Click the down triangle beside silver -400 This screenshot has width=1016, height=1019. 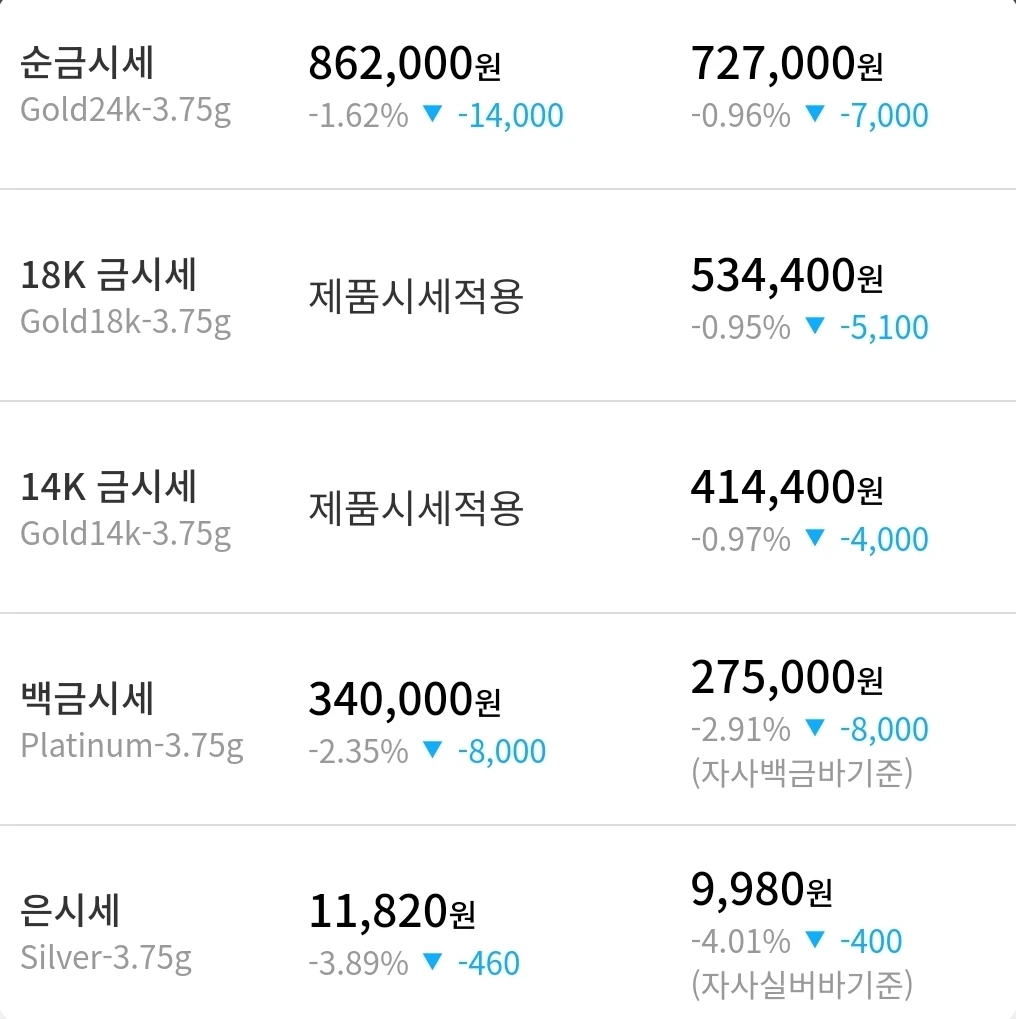tap(814, 939)
